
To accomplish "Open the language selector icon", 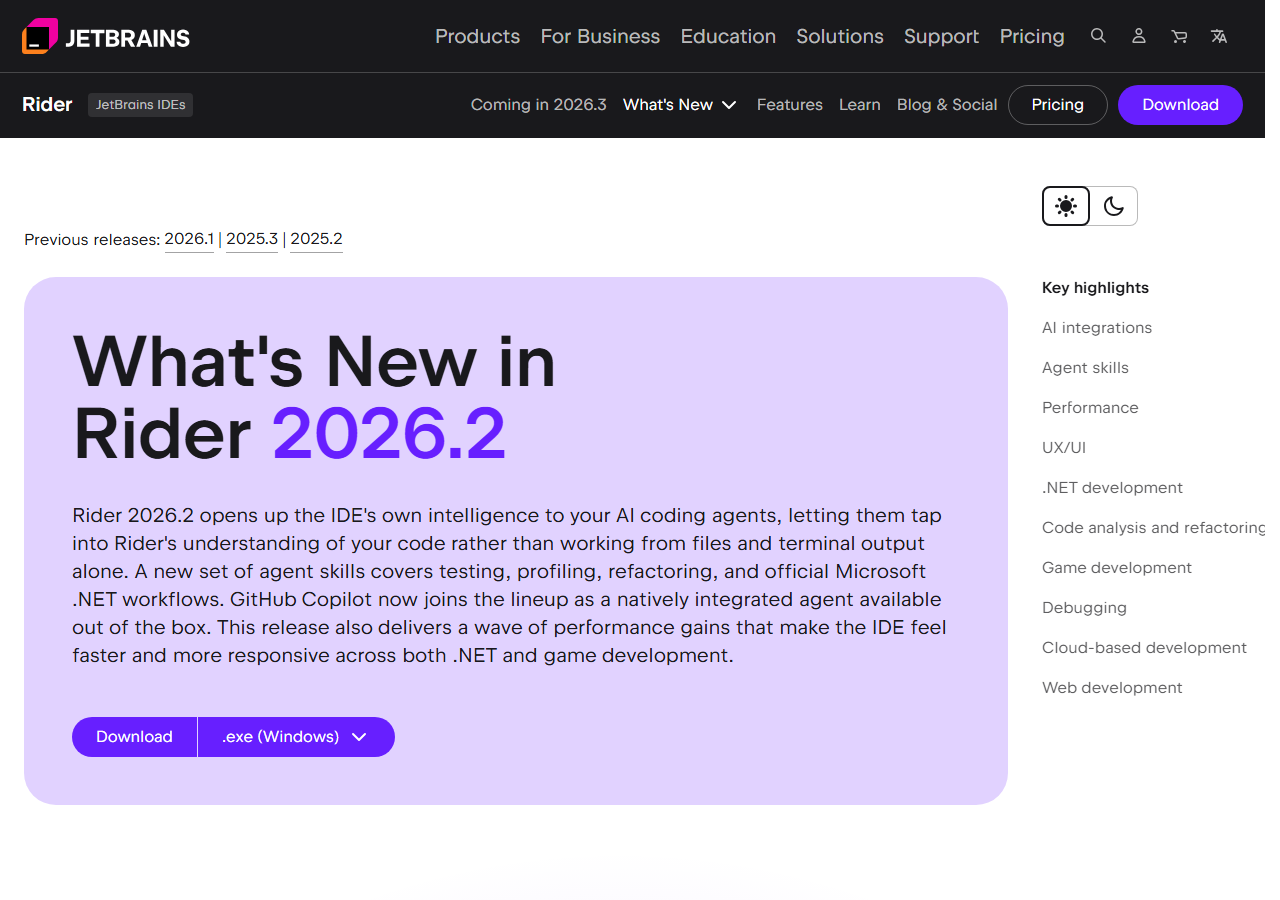I will point(1219,36).
